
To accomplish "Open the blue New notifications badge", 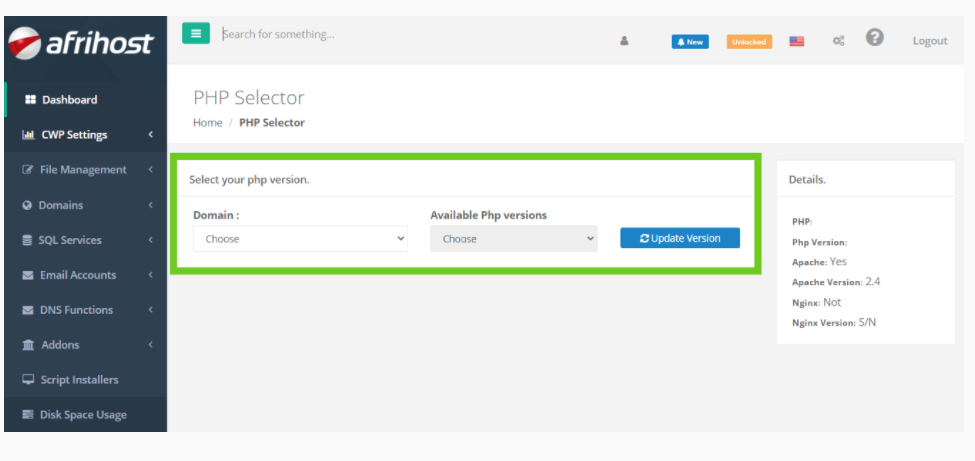I will point(690,42).
